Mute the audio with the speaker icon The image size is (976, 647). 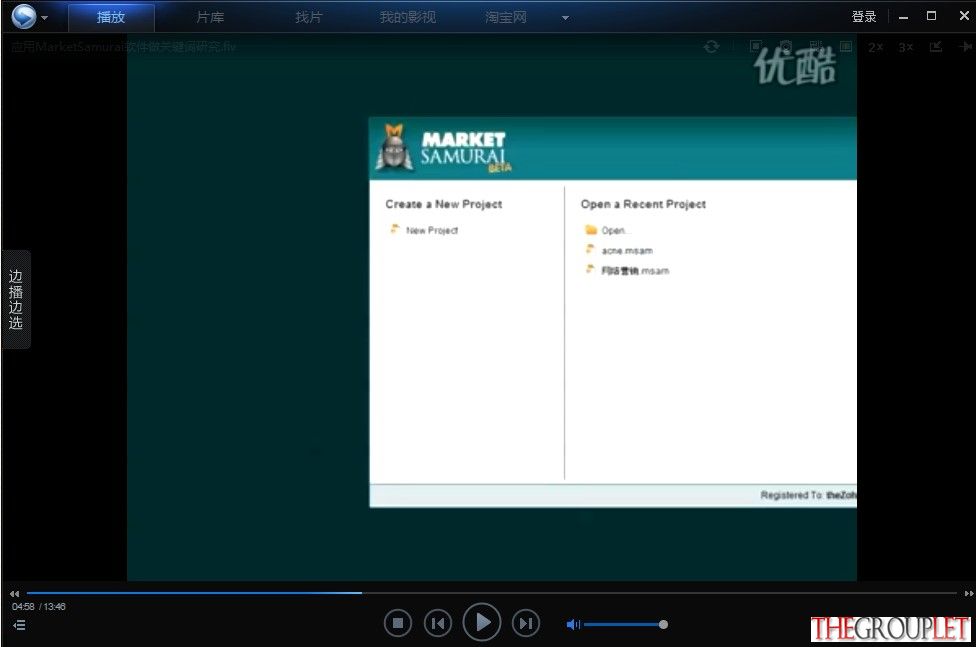tap(573, 624)
